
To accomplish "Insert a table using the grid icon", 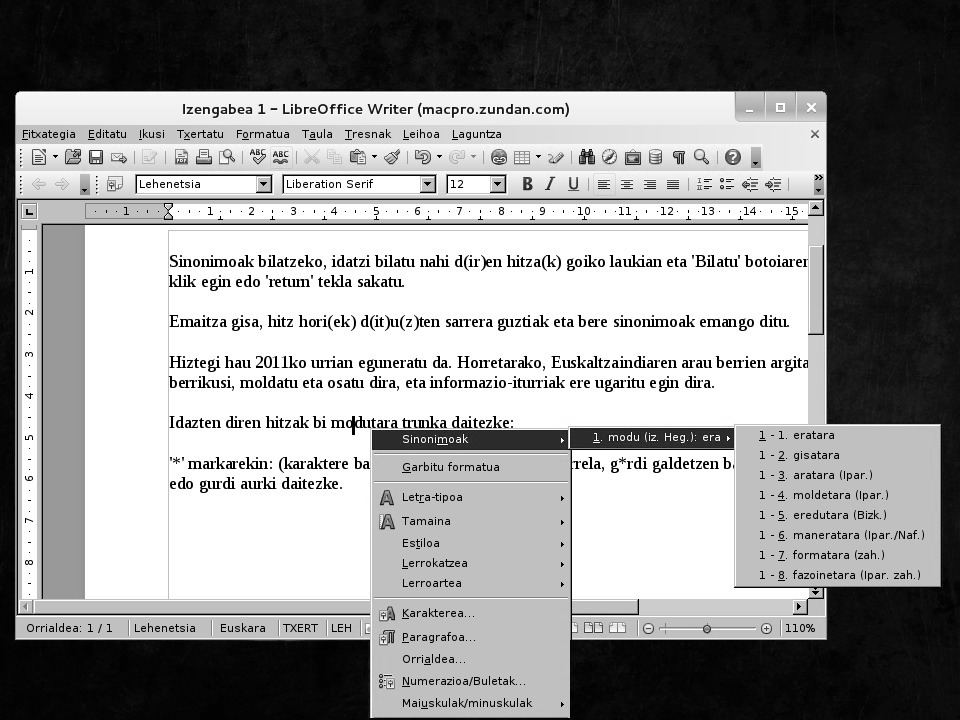I will tap(522, 157).
